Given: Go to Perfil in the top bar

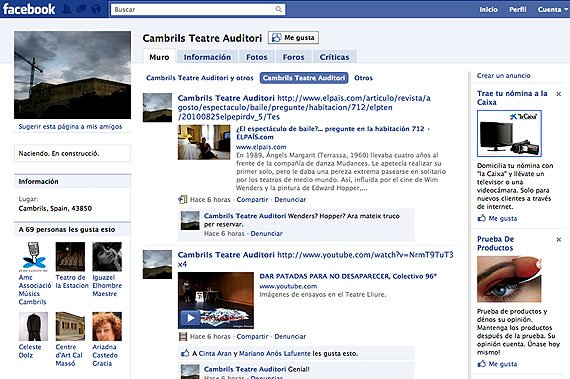Looking at the screenshot, I should click(518, 9).
